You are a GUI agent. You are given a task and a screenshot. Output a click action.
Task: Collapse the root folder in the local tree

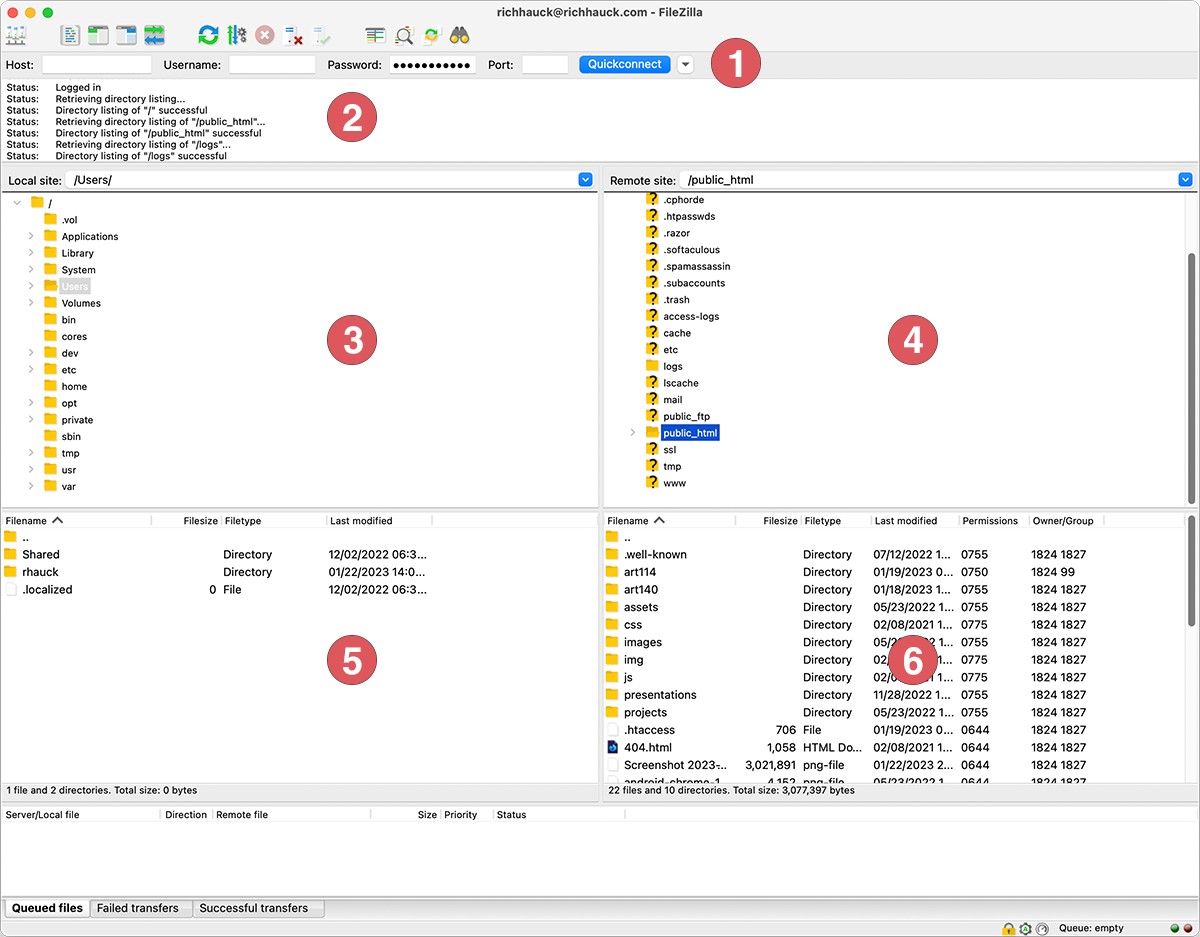16,202
